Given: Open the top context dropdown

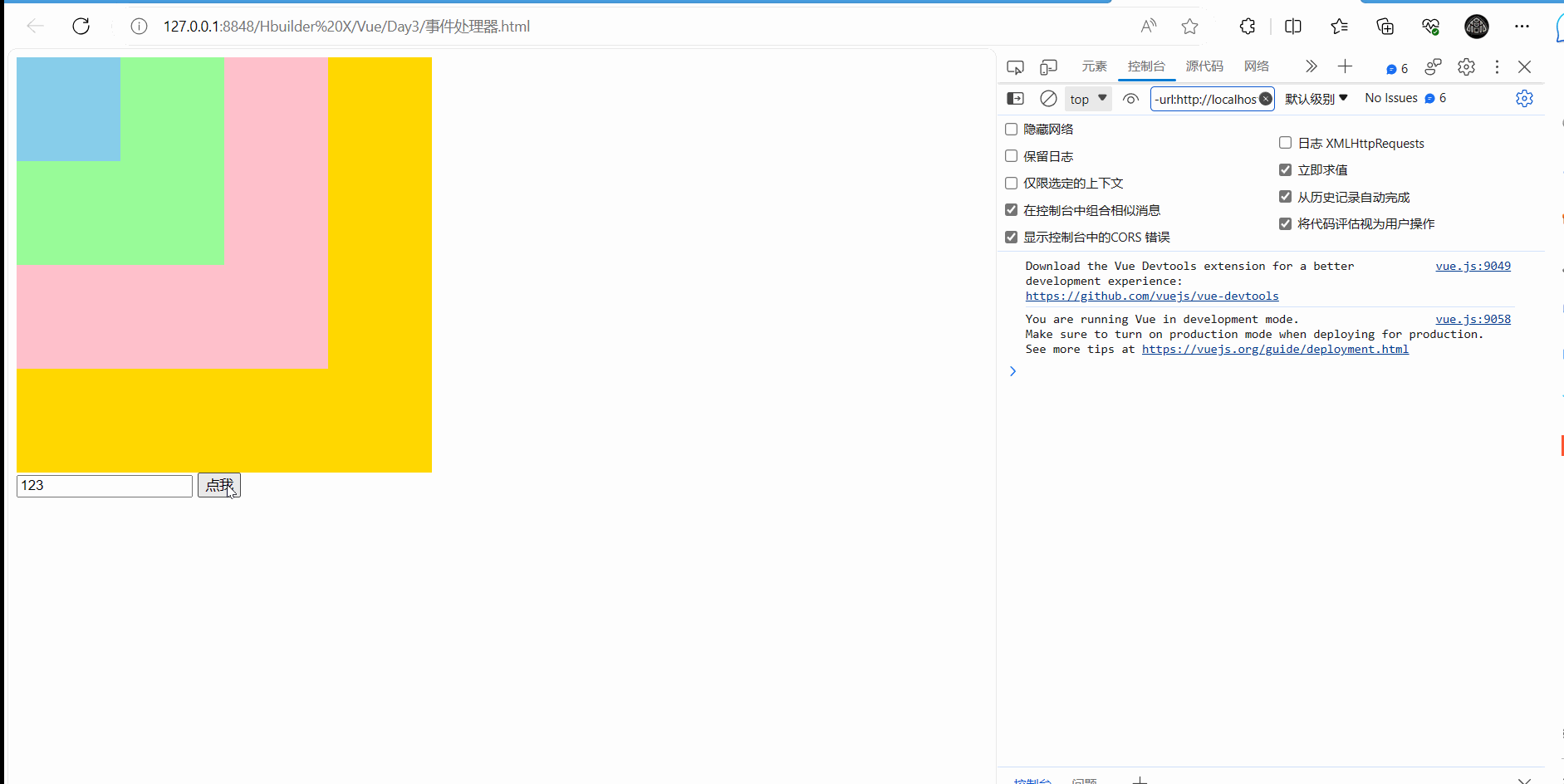Looking at the screenshot, I should click(x=1088, y=99).
